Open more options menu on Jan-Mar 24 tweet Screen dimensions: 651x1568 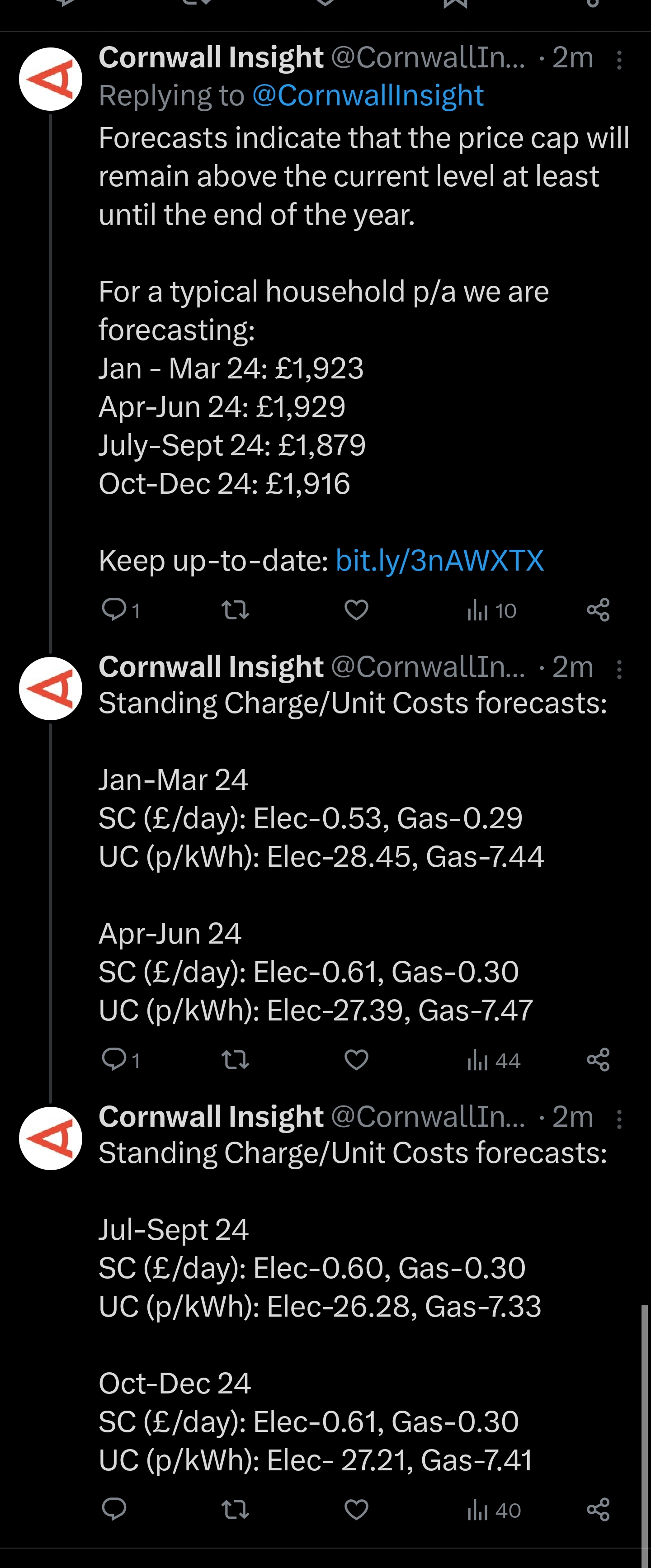pyautogui.click(x=619, y=669)
